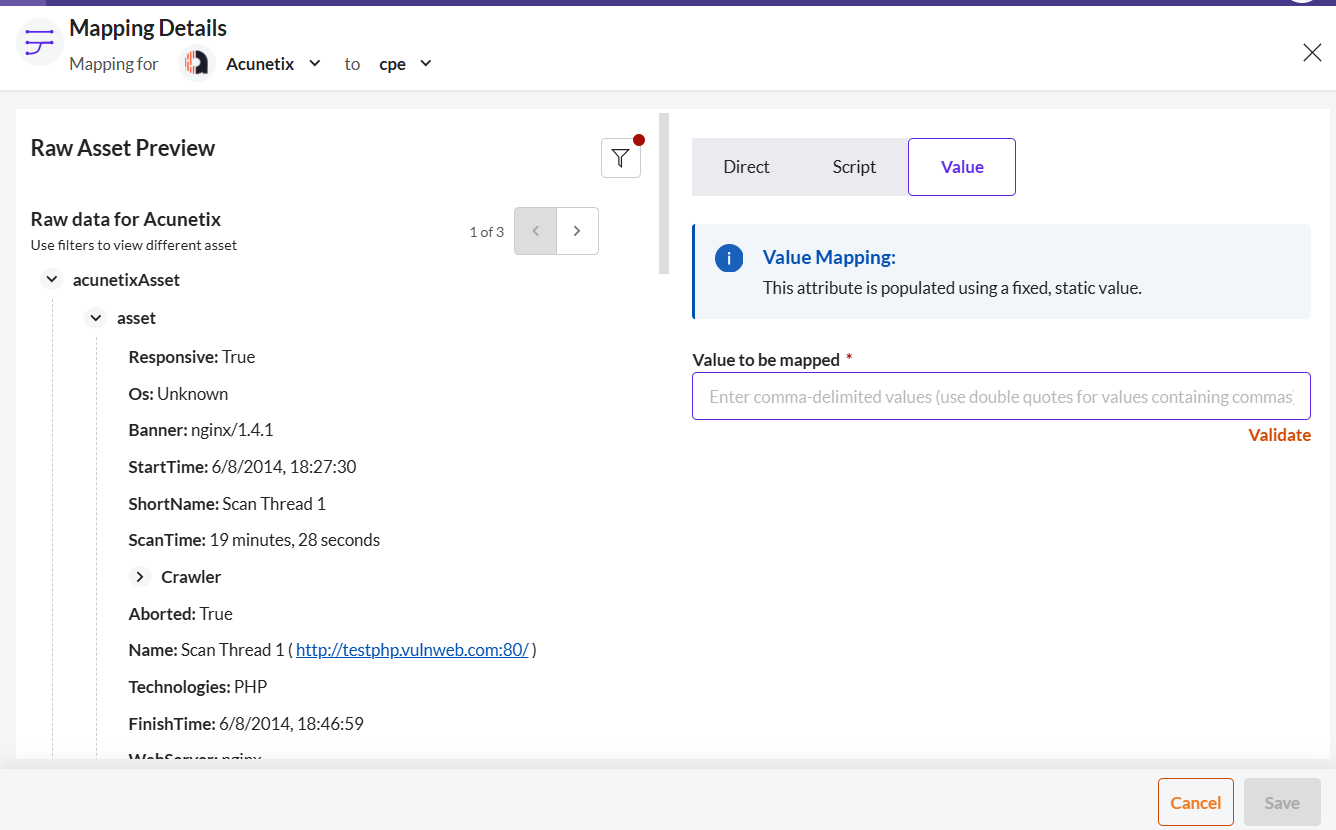Click the raw asset panel scrollbar
1336x830 pixels.
(x=664, y=193)
